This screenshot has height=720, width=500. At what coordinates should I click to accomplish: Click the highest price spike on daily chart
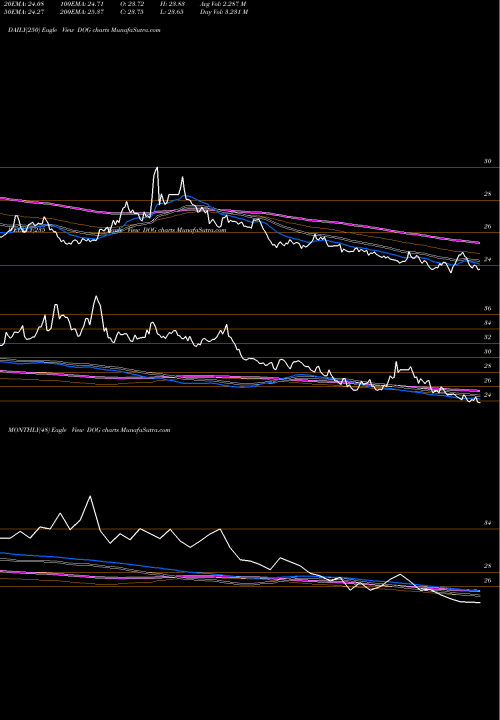click(x=157, y=168)
